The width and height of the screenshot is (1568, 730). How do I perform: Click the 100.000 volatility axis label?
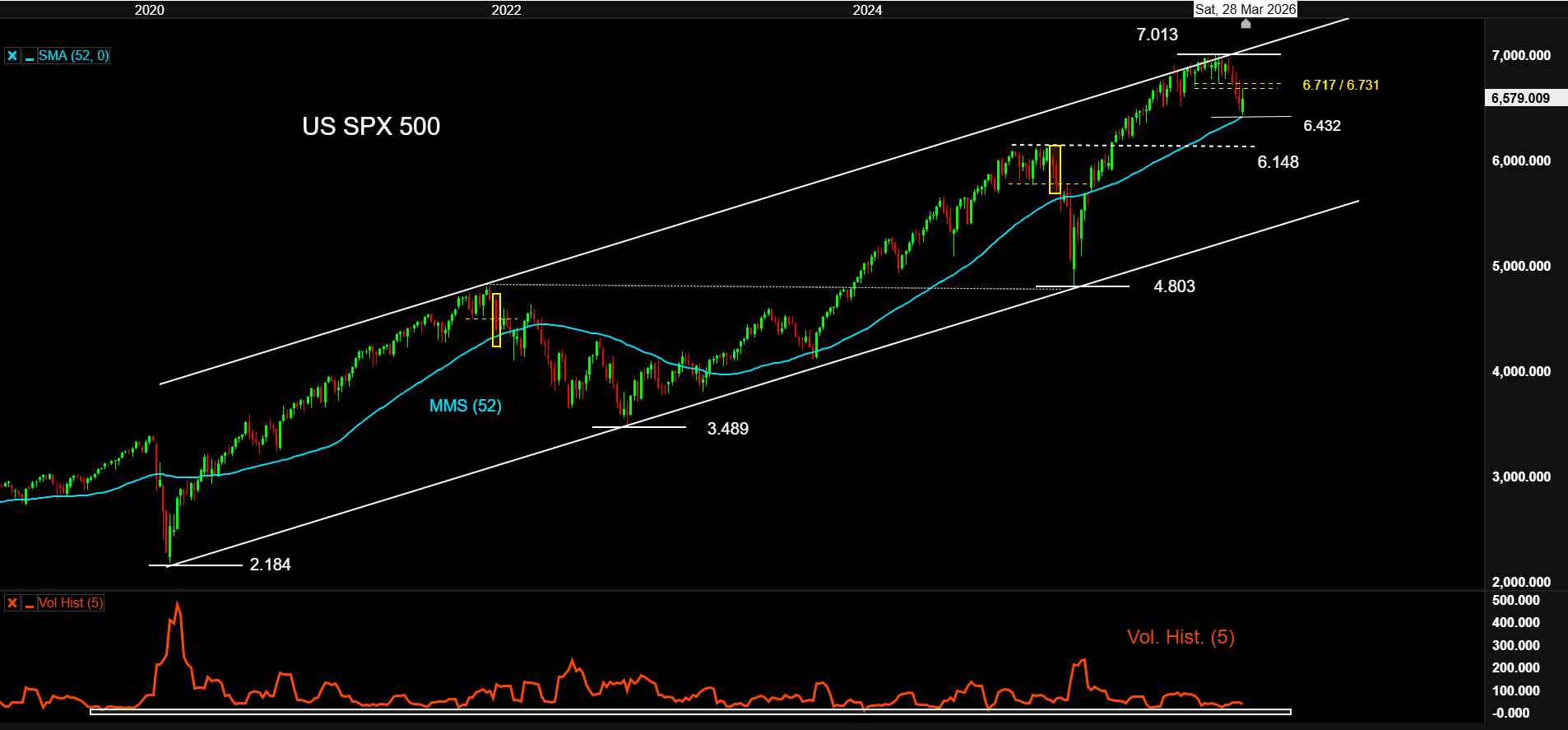tap(1515, 690)
